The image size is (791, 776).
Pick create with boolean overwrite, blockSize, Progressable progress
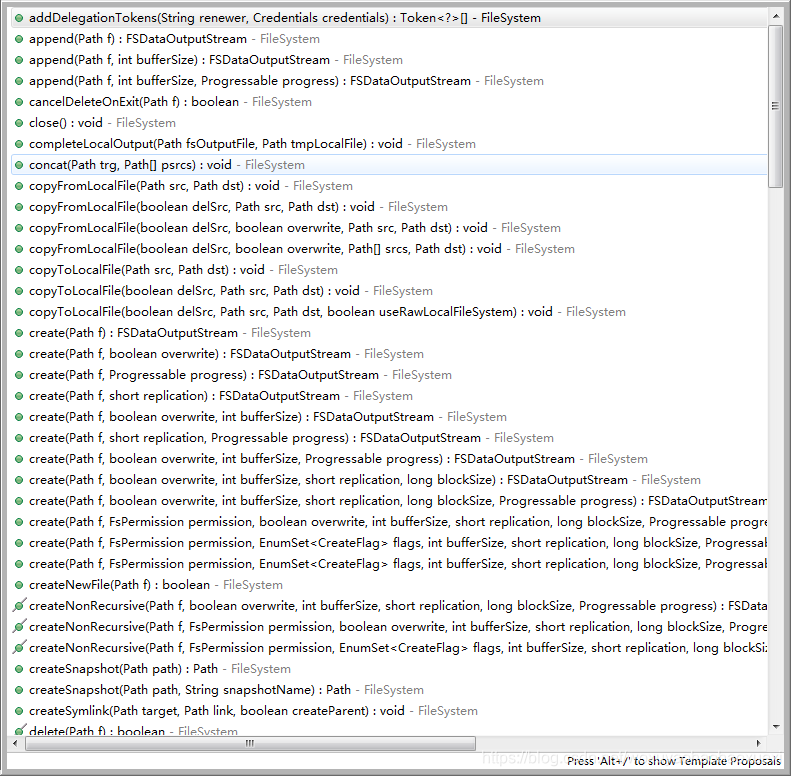pyautogui.click(x=388, y=501)
